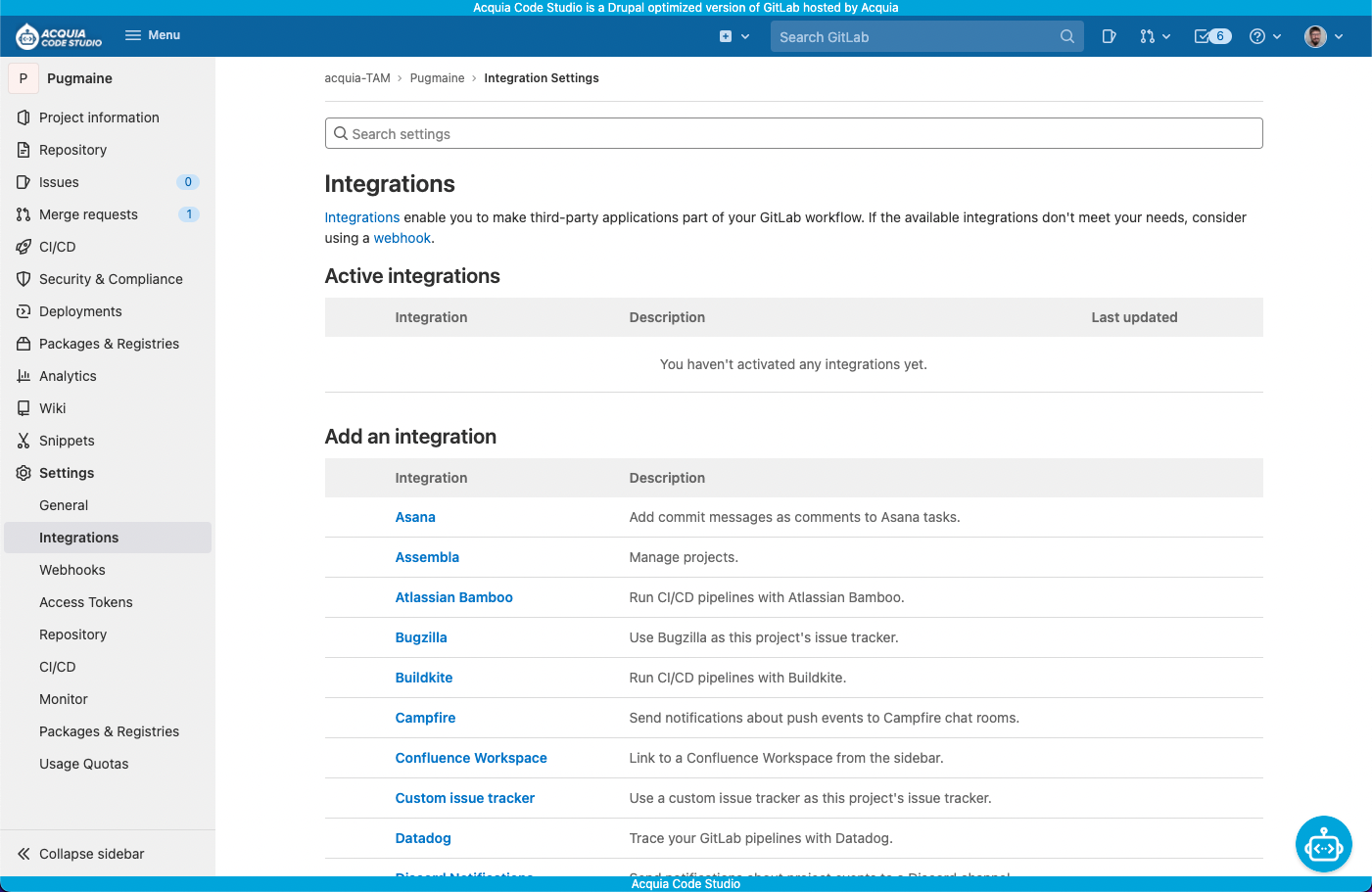Focus the Search settings input field
The width and height of the screenshot is (1372, 892).
pos(793,134)
